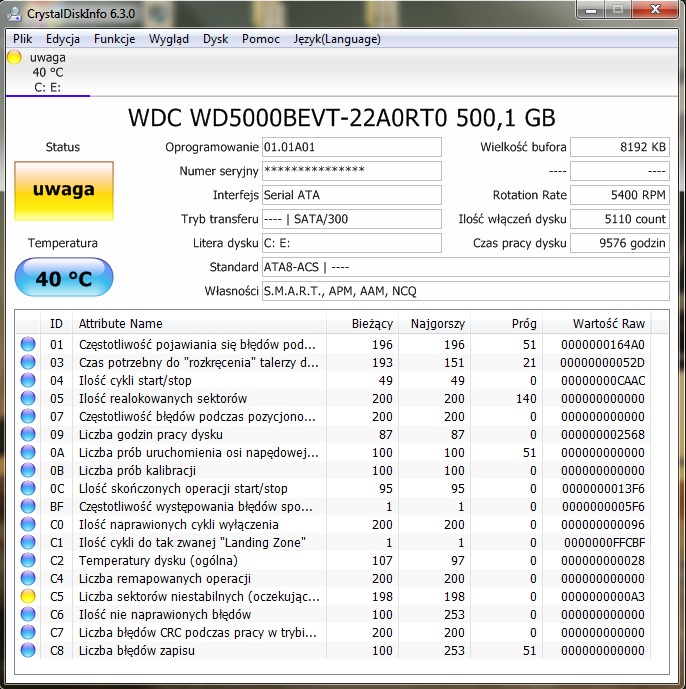Select row Temperatury dysku (ogólna)
The width and height of the screenshot is (686, 689).
pos(334,560)
